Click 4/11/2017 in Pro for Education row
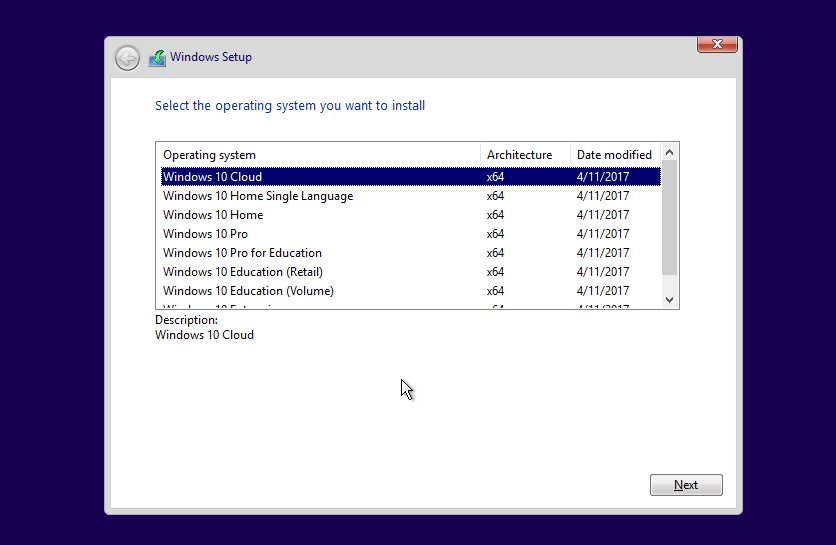 603,253
